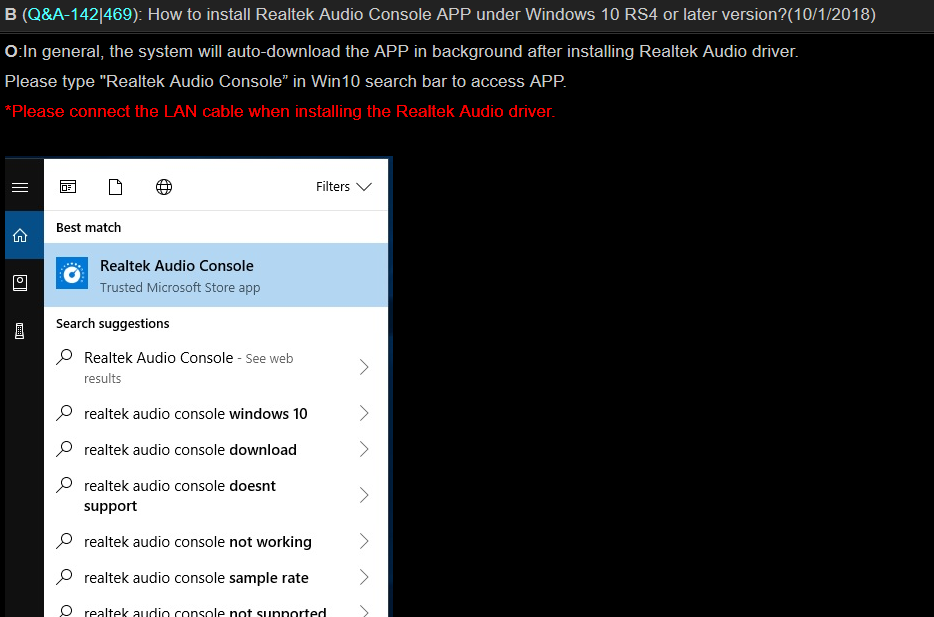Click search icon beside 'doesnt support' suggestion

pos(64,484)
